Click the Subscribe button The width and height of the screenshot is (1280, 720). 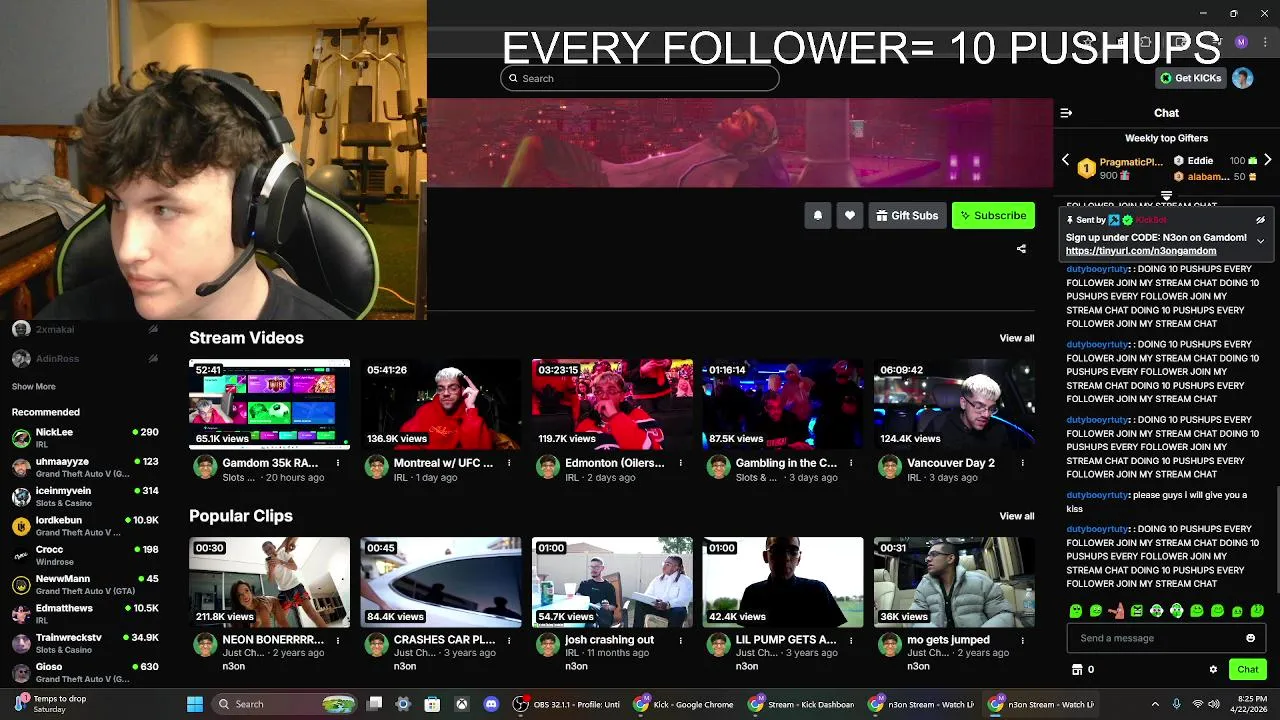(993, 215)
